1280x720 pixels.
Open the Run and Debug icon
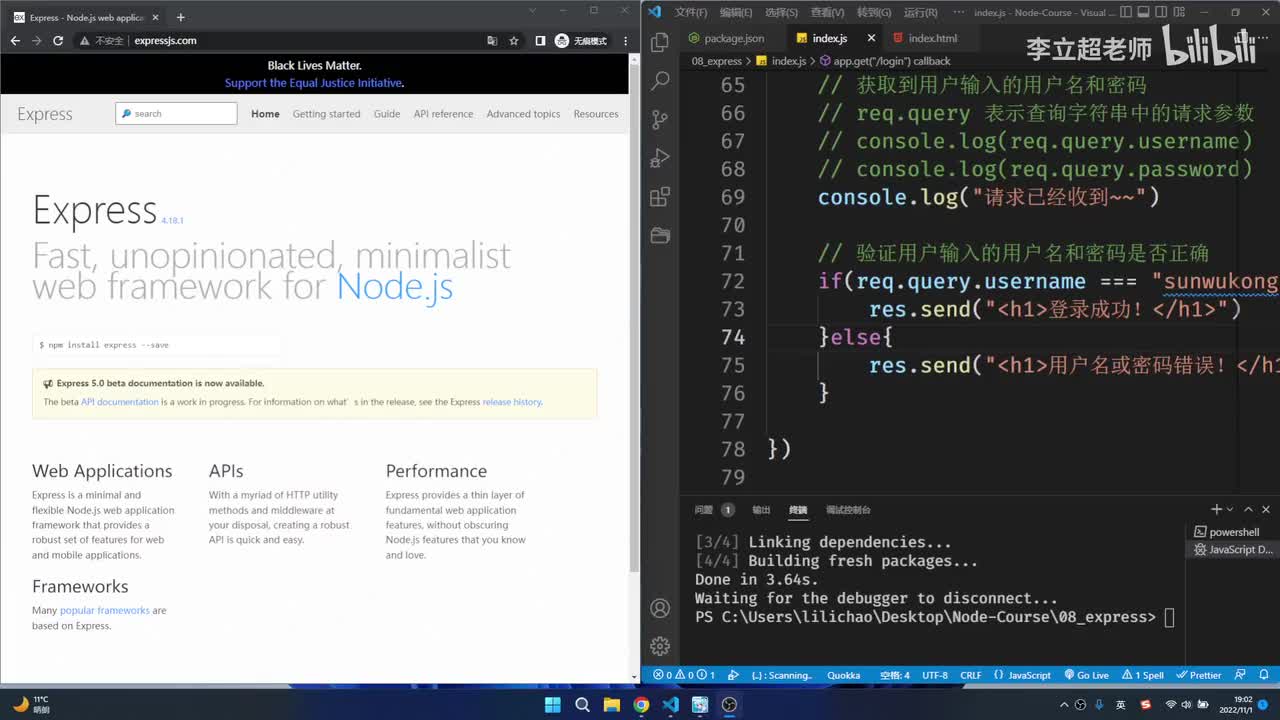click(x=660, y=158)
